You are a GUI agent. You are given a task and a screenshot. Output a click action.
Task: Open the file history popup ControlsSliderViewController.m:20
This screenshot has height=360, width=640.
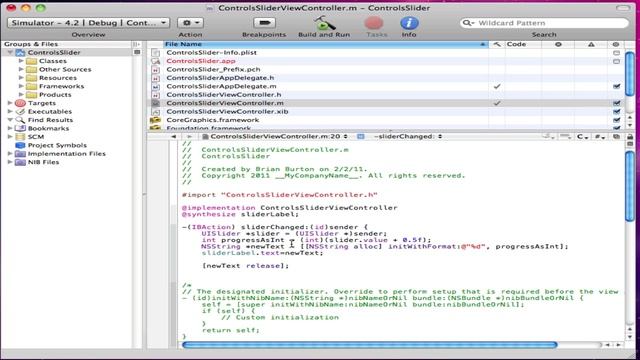(275, 136)
